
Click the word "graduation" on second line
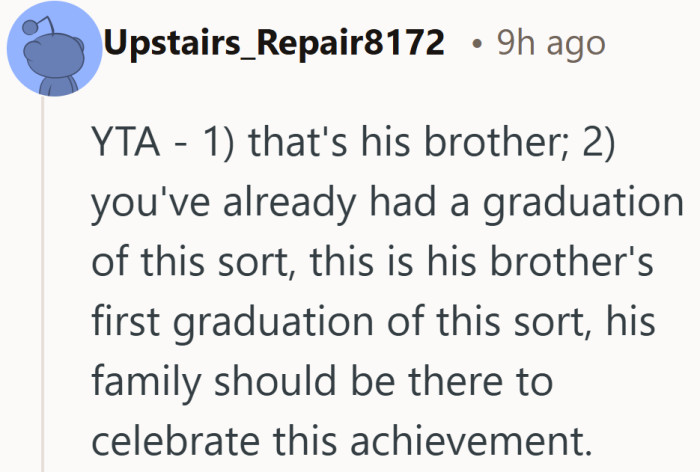[x=583, y=203]
